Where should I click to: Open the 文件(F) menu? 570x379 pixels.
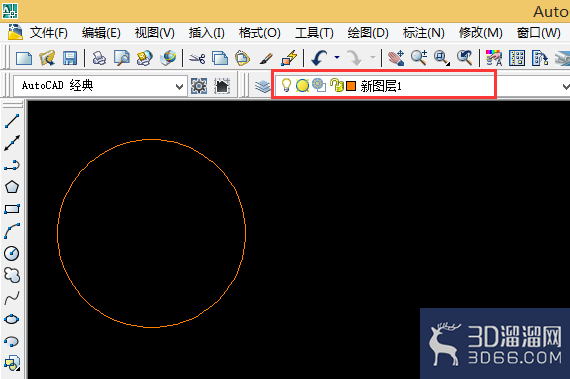[x=49, y=33]
